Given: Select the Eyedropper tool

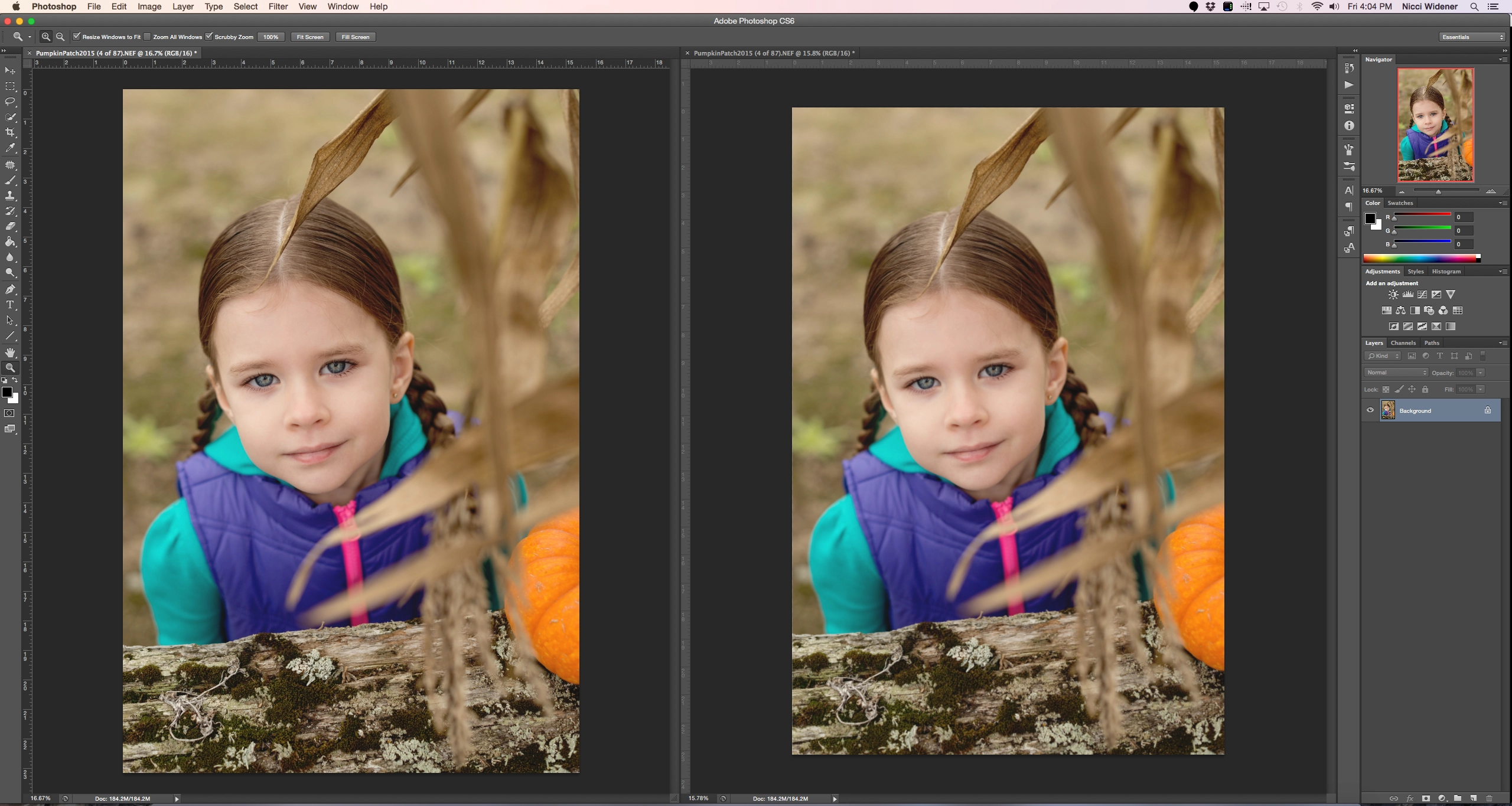Looking at the screenshot, I should (10, 148).
